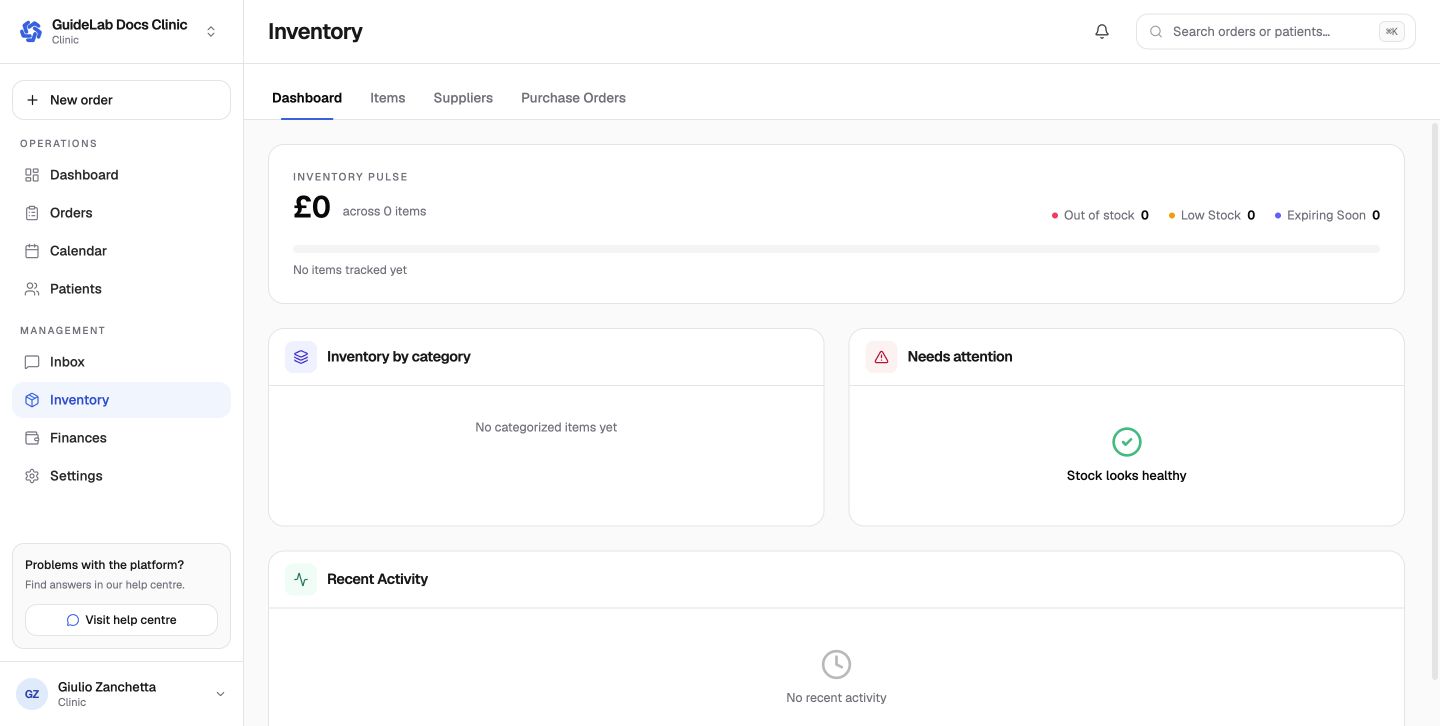Click Visit help centre button

[x=121, y=620]
